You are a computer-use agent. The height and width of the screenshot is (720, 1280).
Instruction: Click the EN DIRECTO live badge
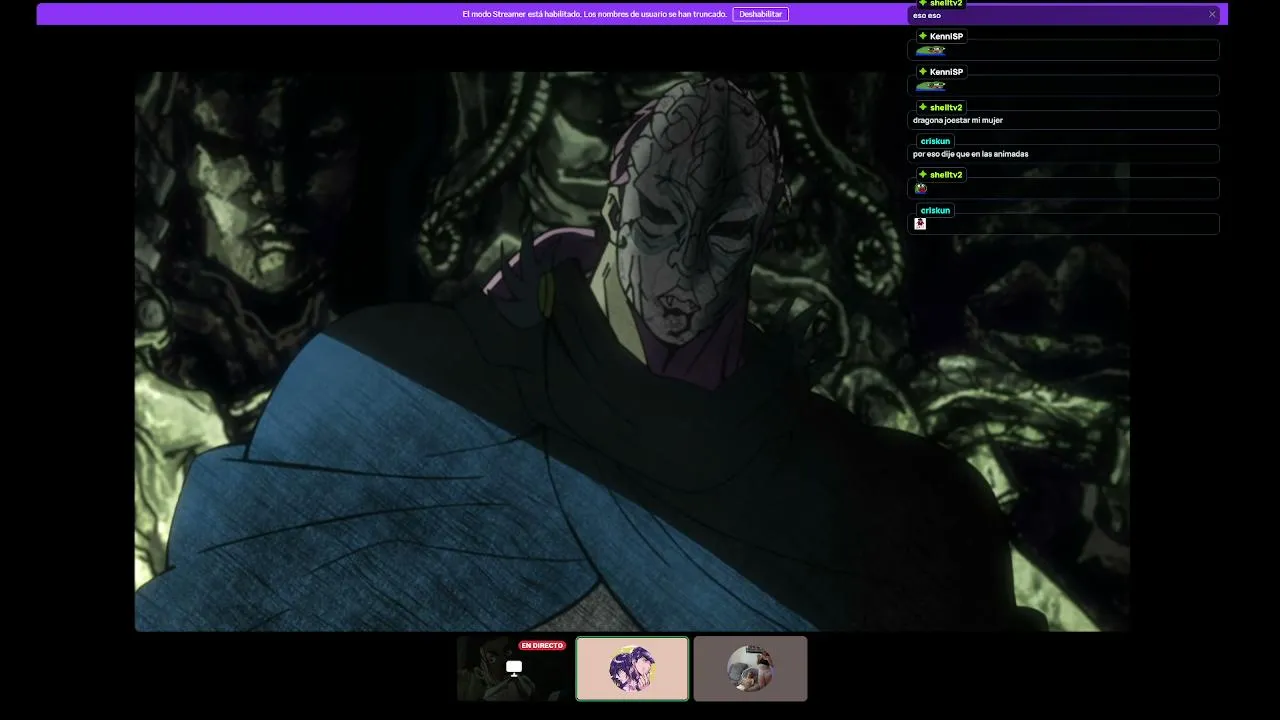click(542, 646)
